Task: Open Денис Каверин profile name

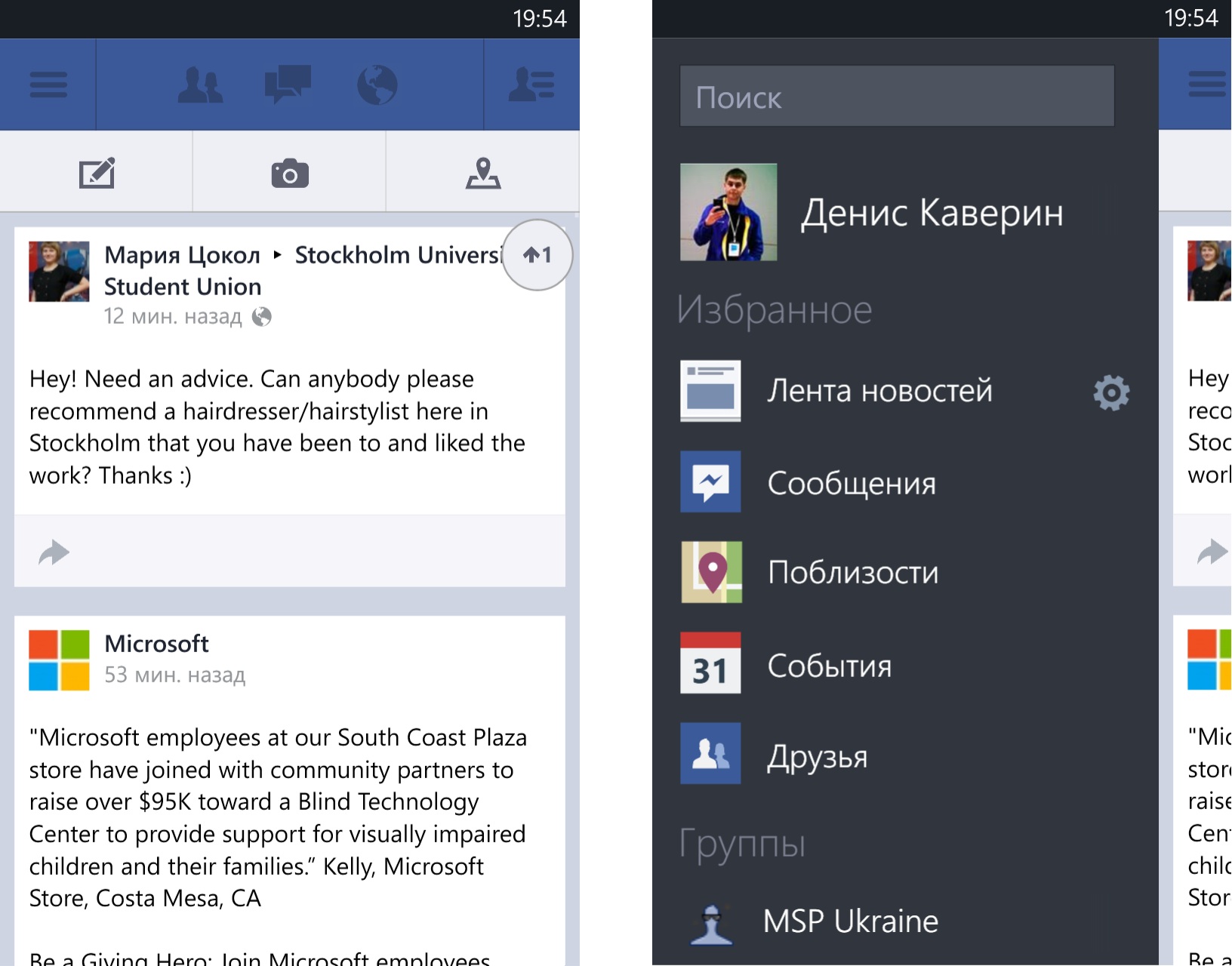Action: point(932,213)
